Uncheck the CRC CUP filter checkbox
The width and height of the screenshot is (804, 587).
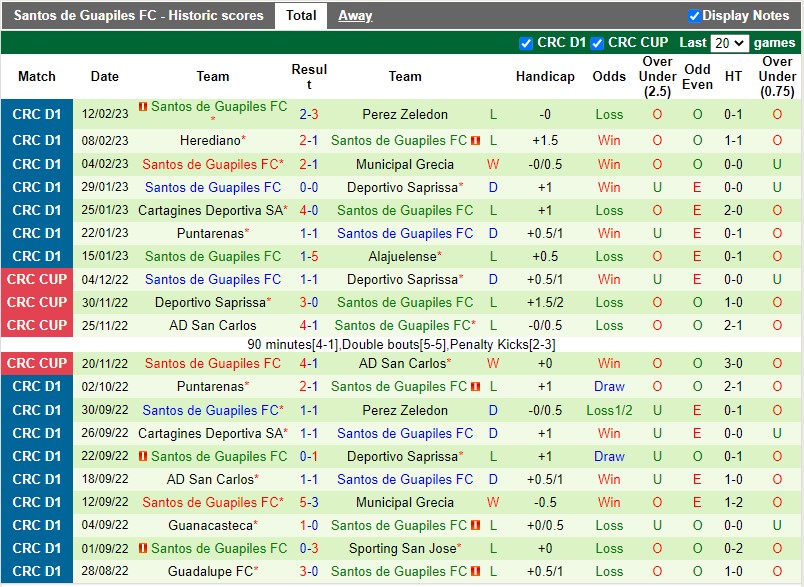(x=597, y=43)
